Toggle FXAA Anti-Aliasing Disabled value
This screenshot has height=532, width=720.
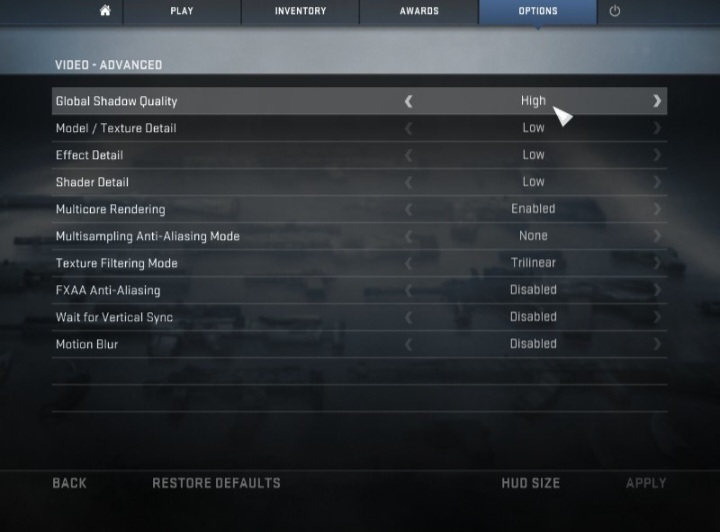pyautogui.click(x=533, y=290)
